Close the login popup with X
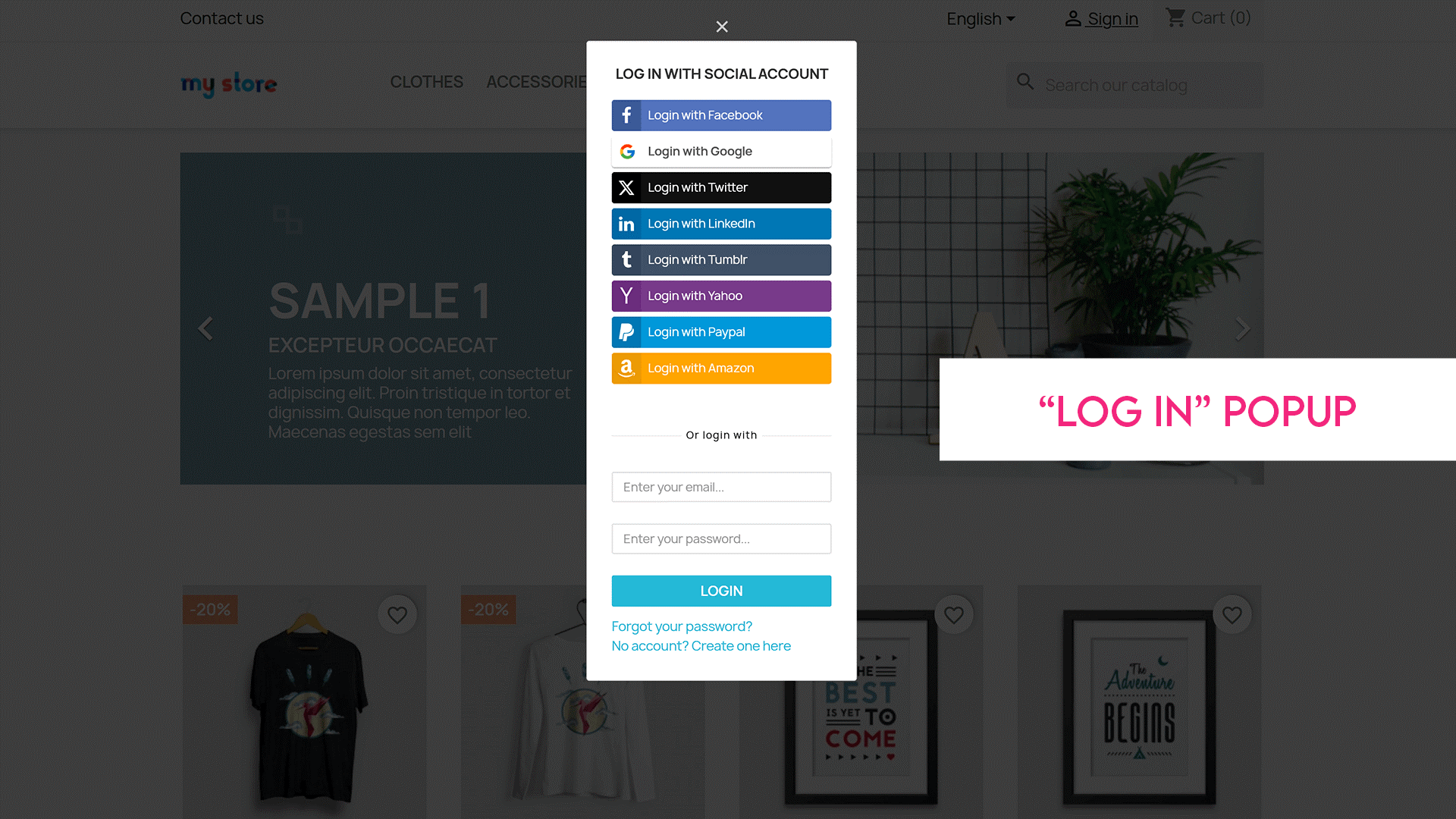 722,27
